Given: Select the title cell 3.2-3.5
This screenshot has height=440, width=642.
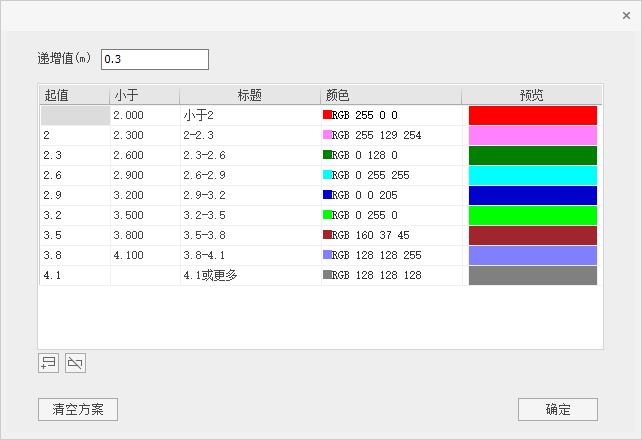Looking at the screenshot, I should tap(249, 215).
